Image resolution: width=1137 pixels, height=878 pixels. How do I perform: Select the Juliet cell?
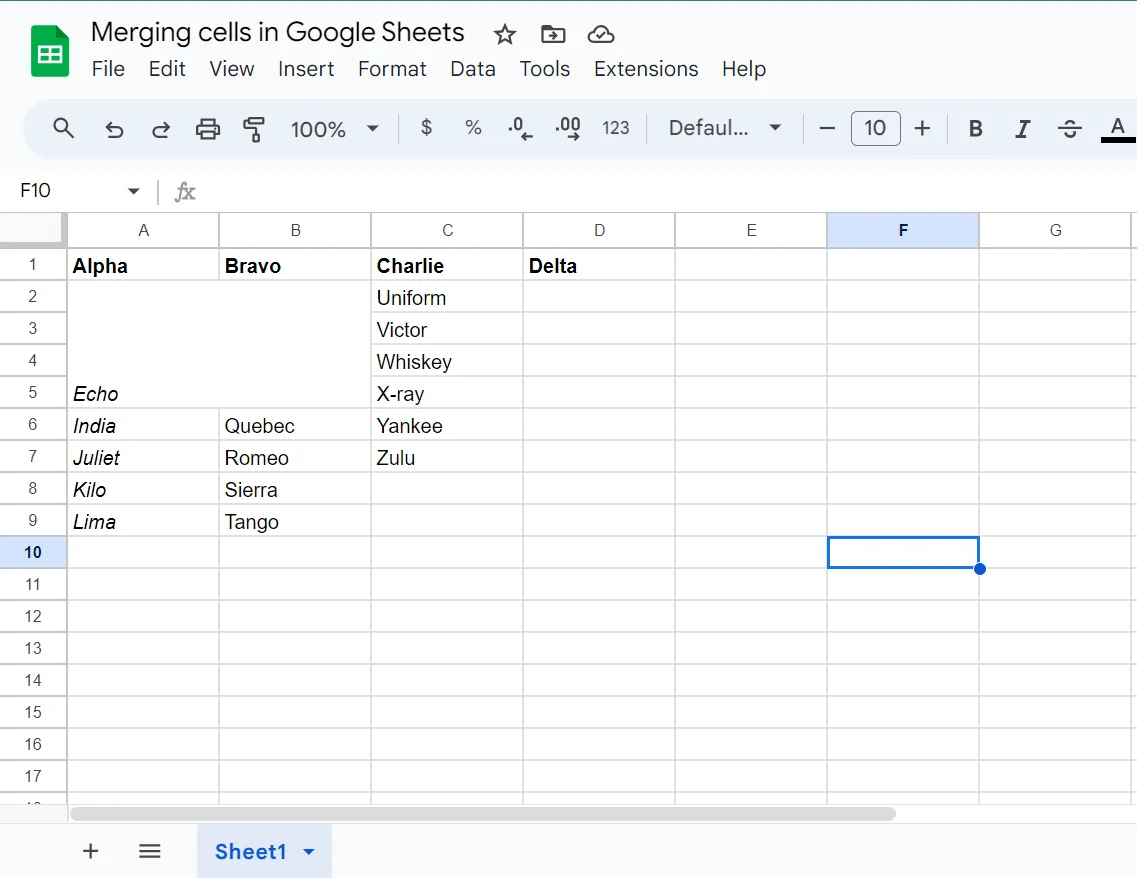pyautogui.click(x=143, y=457)
